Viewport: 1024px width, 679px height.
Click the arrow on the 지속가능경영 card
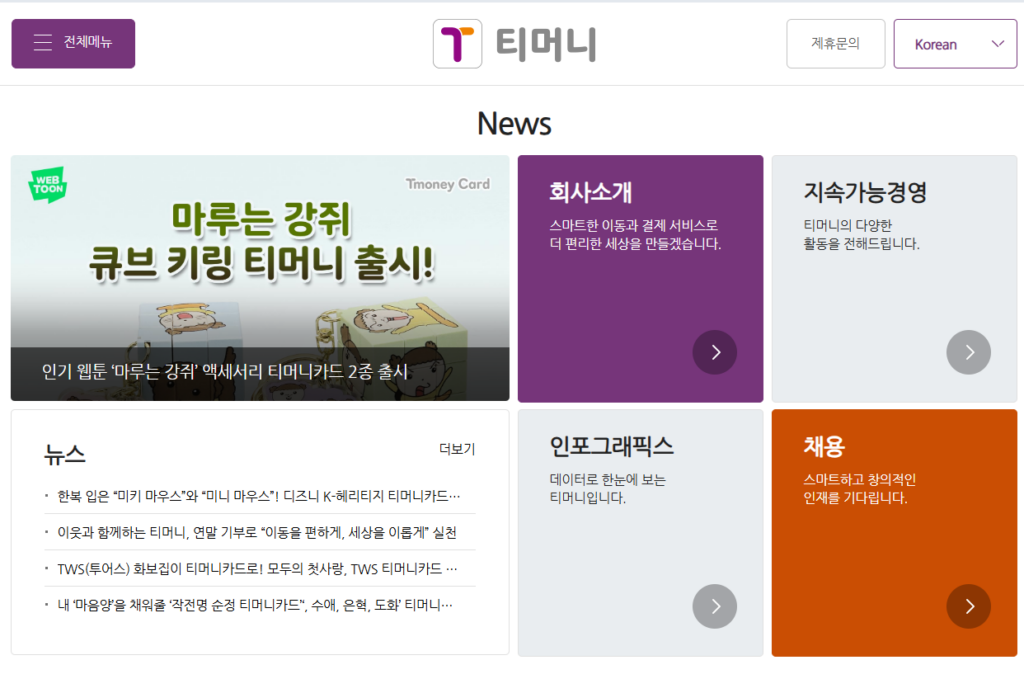pos(968,352)
